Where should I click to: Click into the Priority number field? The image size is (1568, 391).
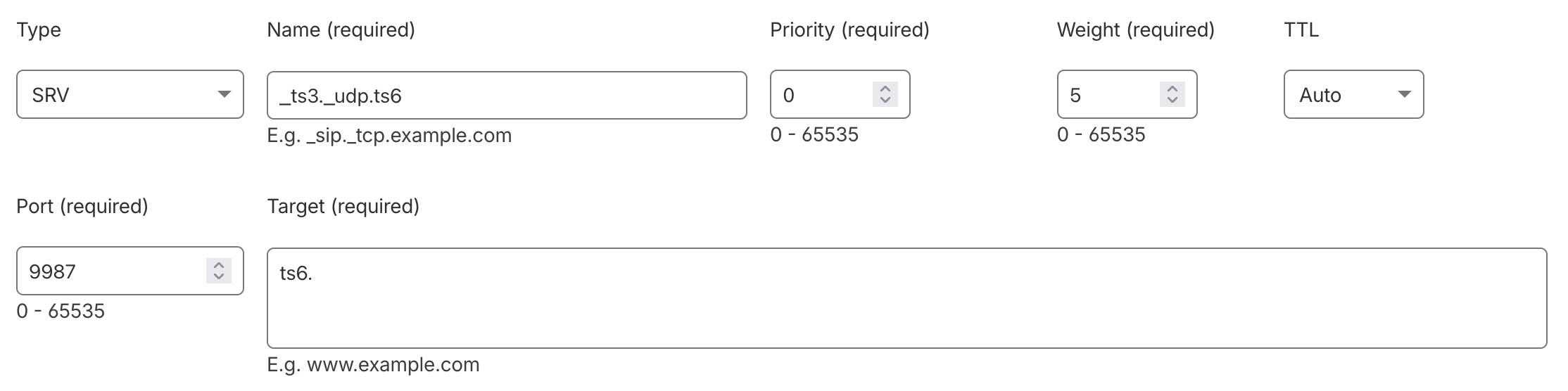click(x=820, y=94)
